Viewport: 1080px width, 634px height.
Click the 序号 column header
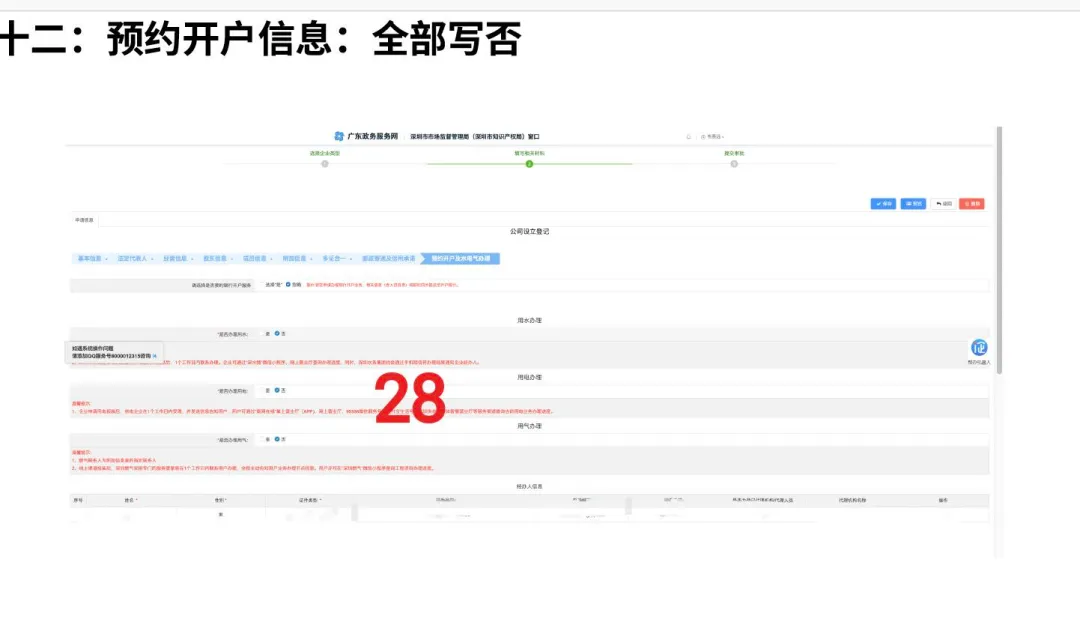pyautogui.click(x=78, y=500)
